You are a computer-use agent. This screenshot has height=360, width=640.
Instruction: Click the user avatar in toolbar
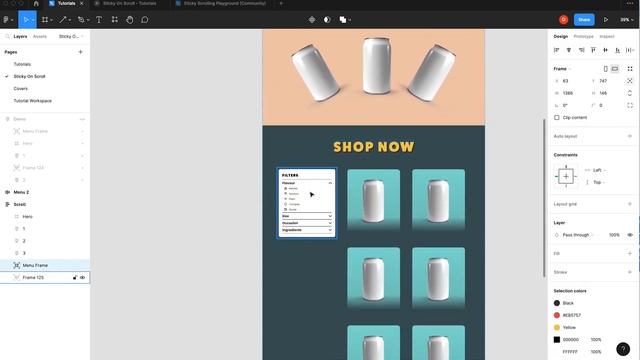564,20
